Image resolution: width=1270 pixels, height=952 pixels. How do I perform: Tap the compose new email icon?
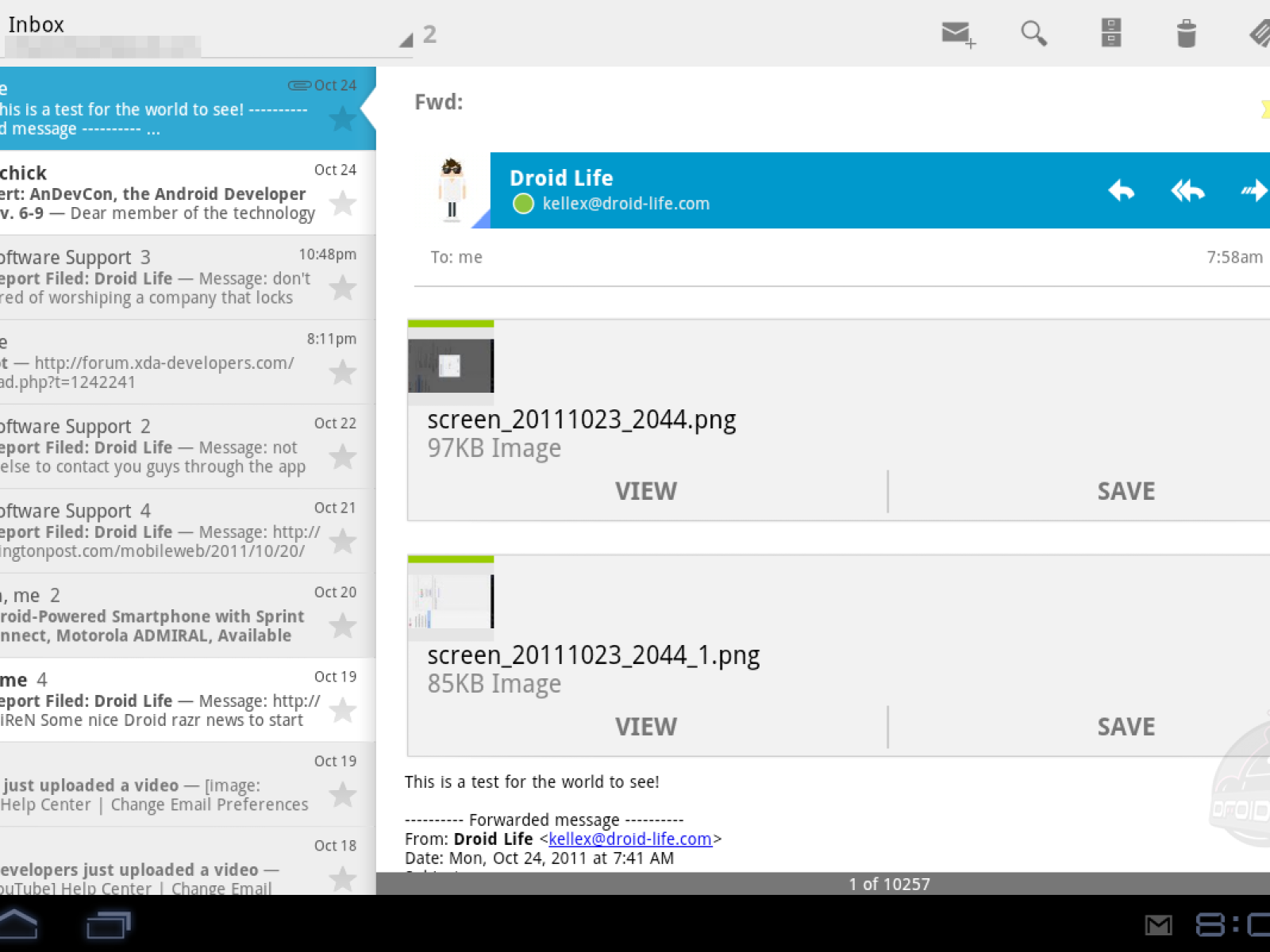[957, 34]
